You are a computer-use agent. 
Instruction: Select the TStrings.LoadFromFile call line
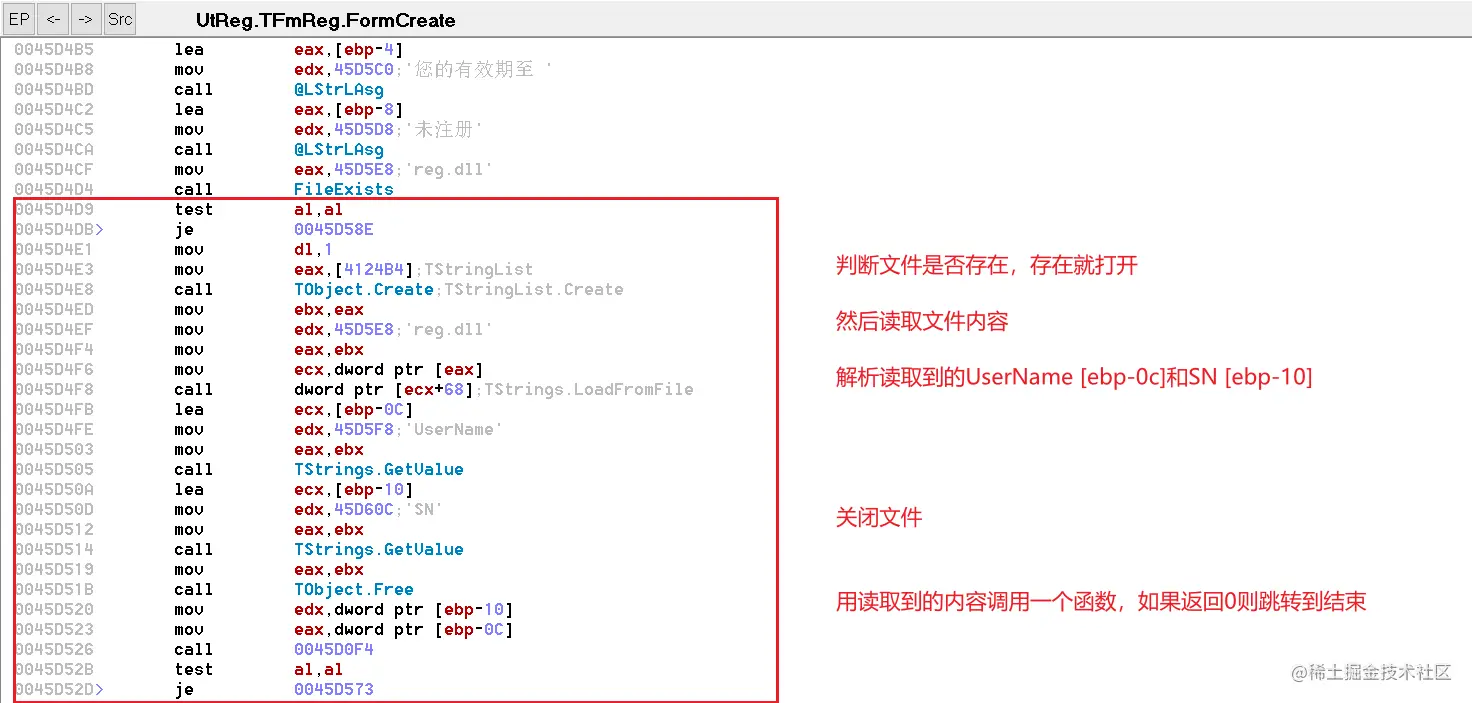(x=354, y=389)
